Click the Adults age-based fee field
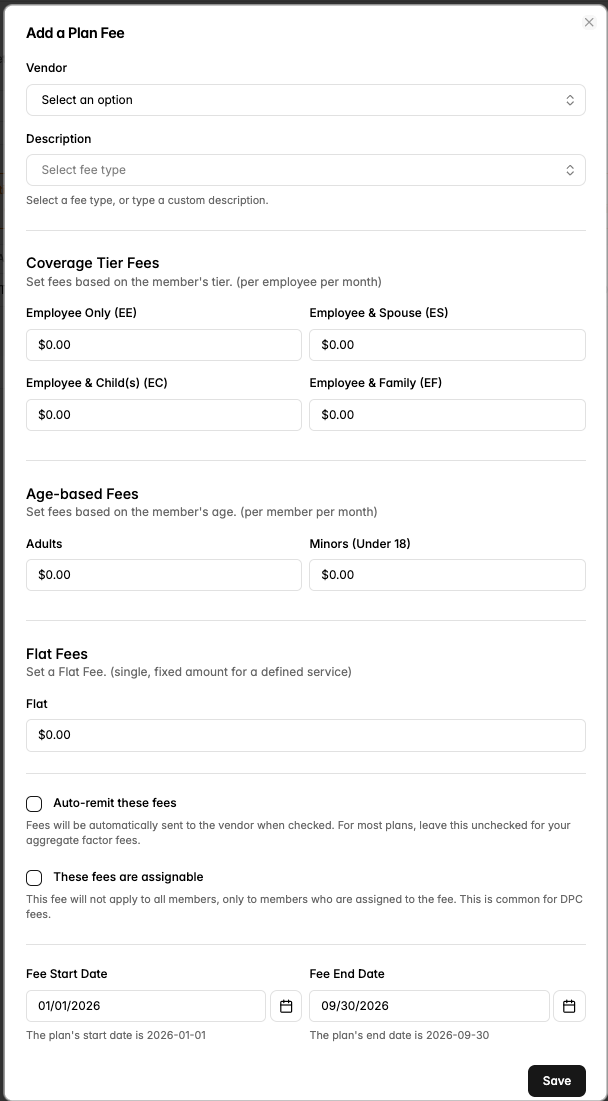Viewport: 608px width, 1101px height. click(x=164, y=575)
